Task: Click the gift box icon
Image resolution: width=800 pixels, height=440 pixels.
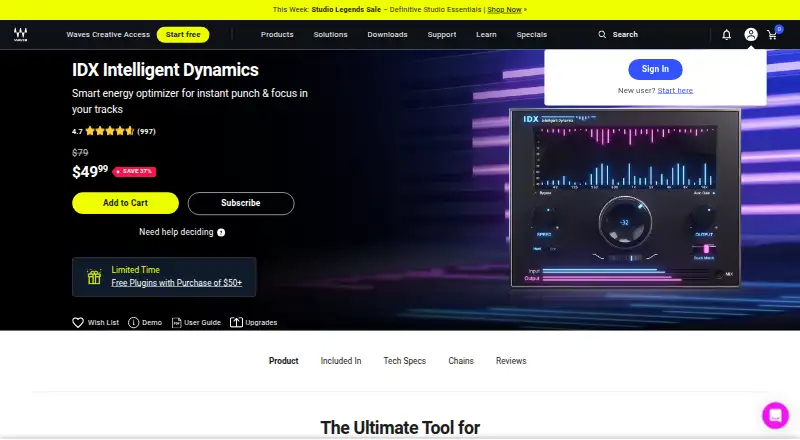Action: 94,277
